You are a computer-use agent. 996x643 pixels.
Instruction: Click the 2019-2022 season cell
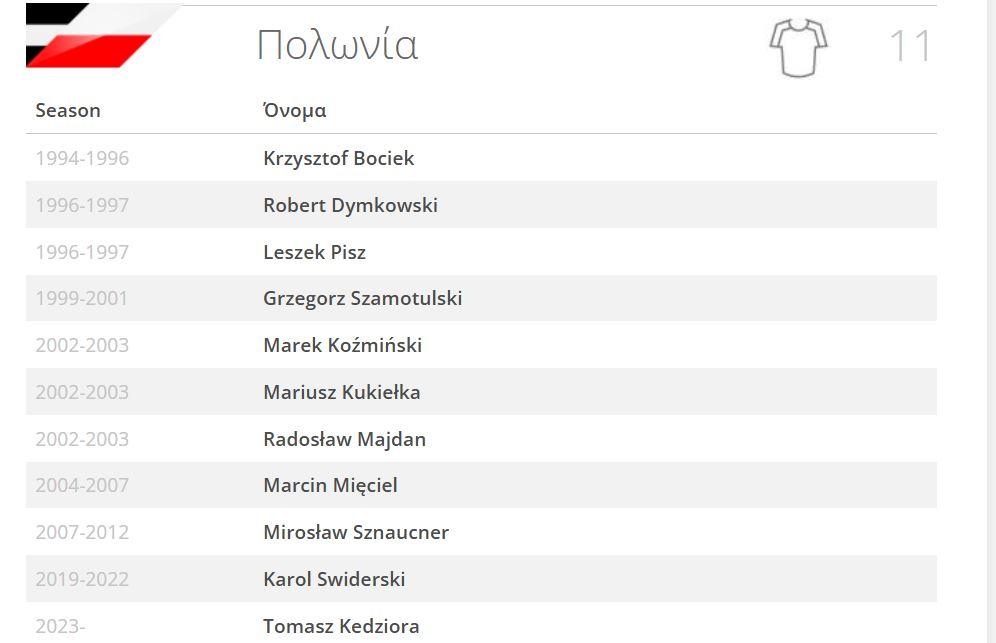82,579
